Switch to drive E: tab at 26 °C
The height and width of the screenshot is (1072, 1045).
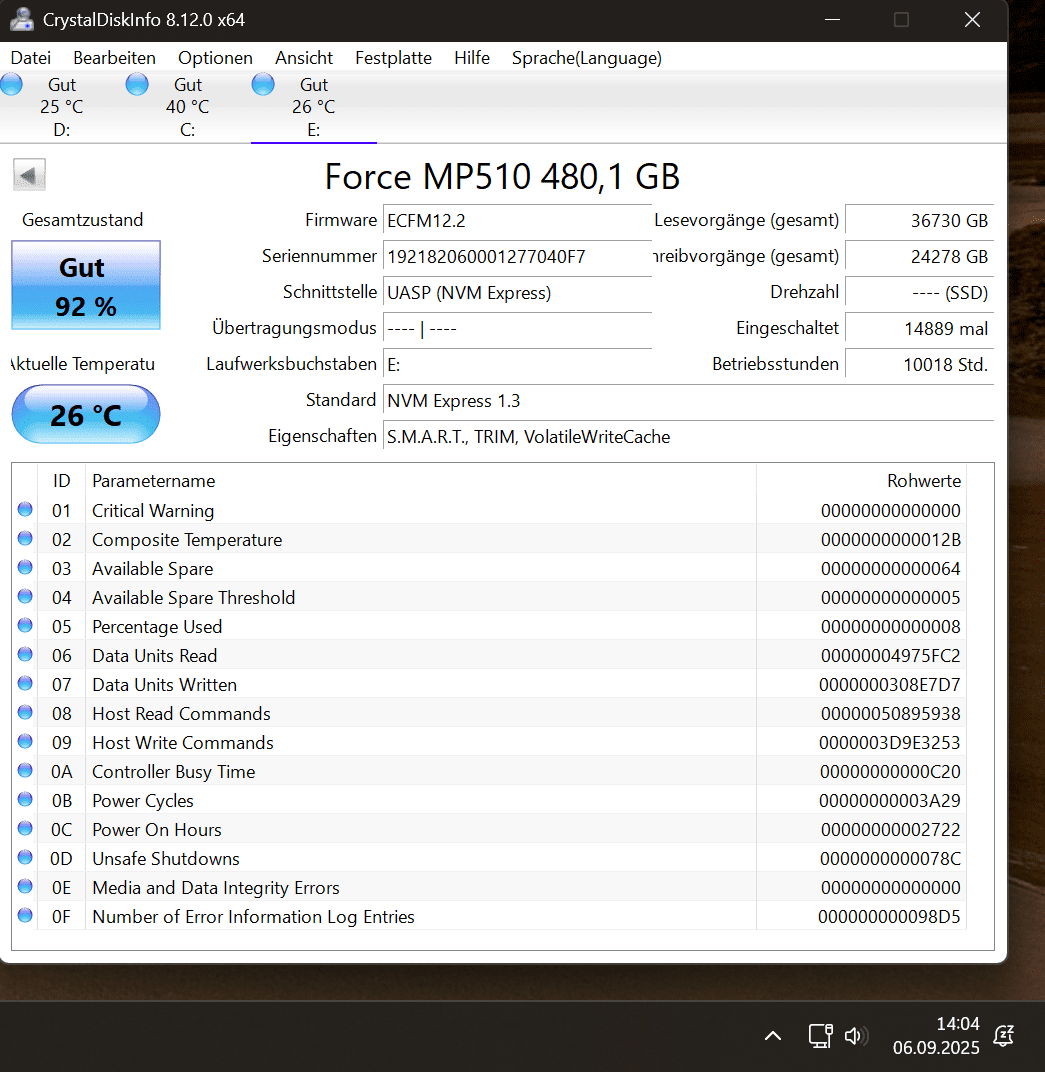[x=314, y=107]
